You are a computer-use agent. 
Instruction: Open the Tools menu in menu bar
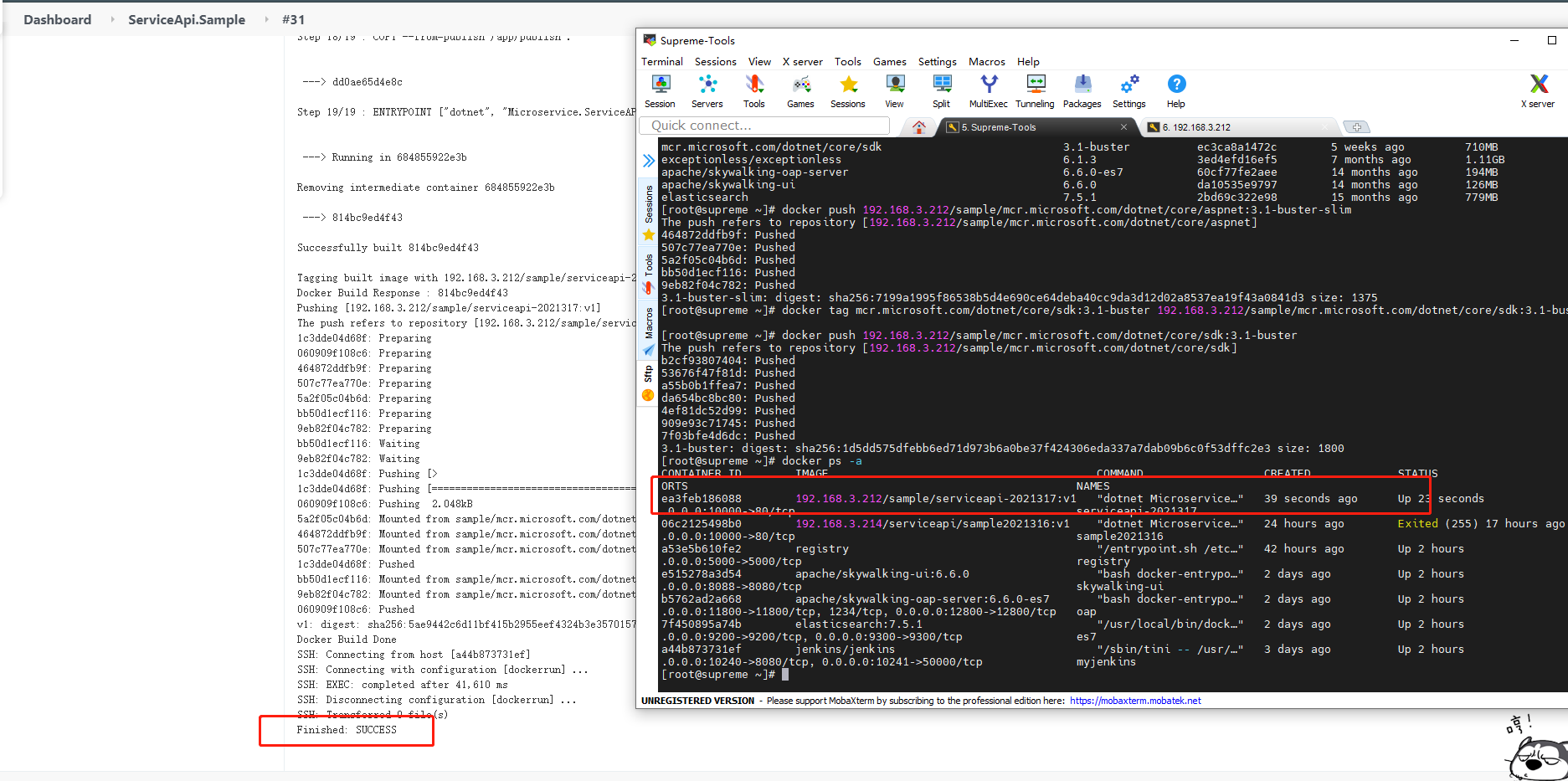click(848, 62)
